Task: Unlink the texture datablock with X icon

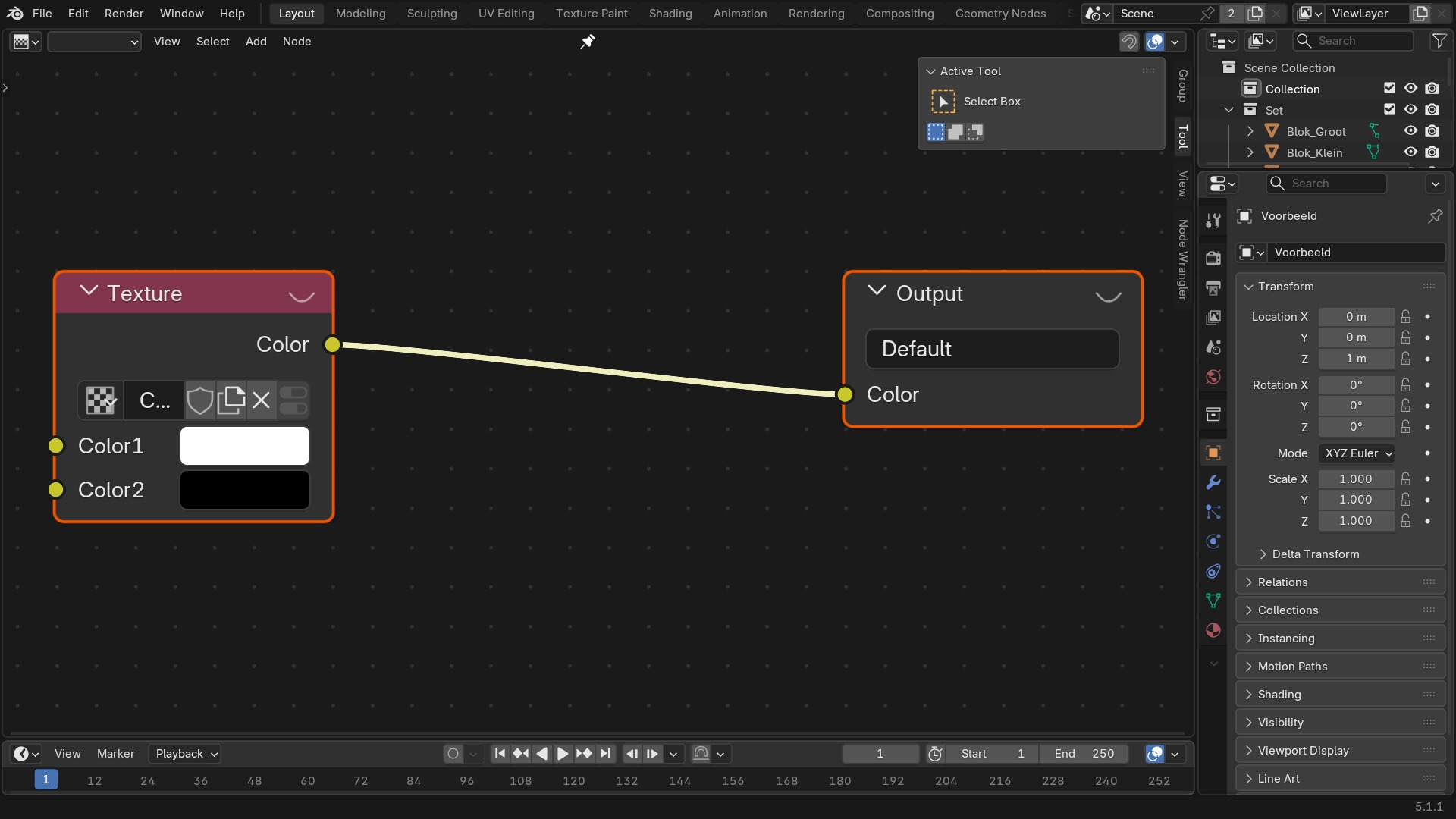Action: pos(261,400)
